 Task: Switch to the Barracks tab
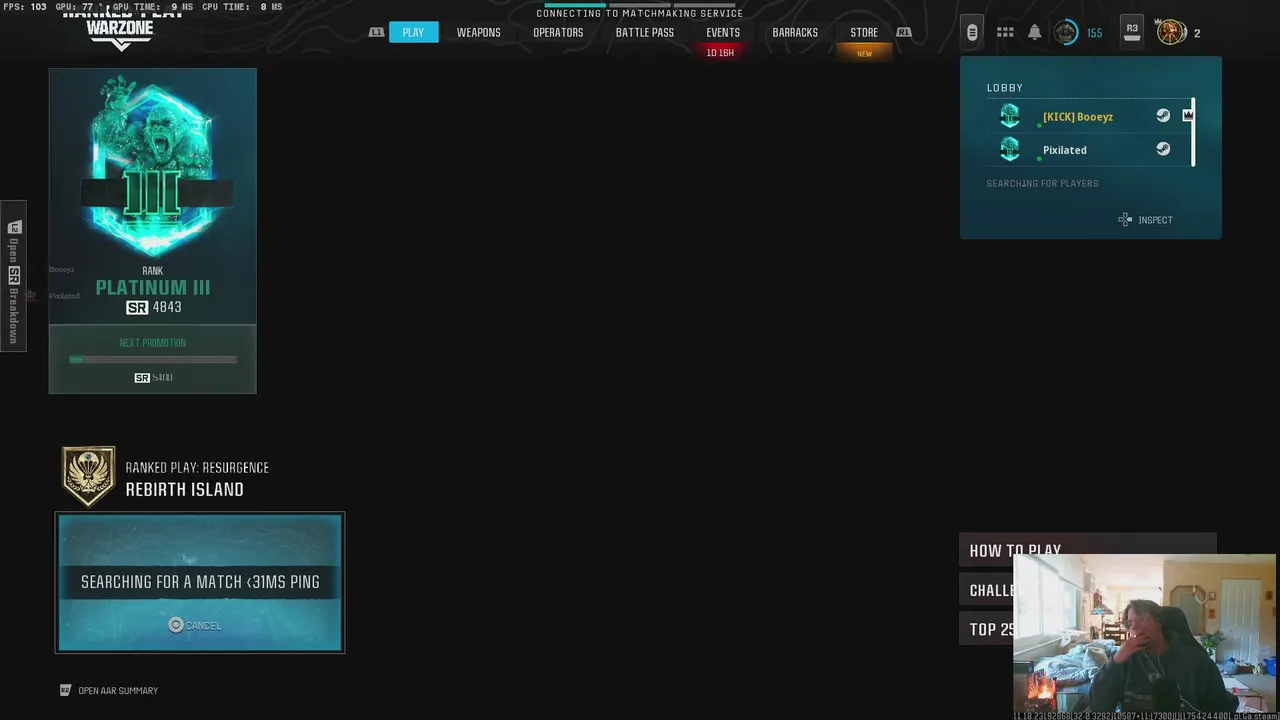(795, 32)
